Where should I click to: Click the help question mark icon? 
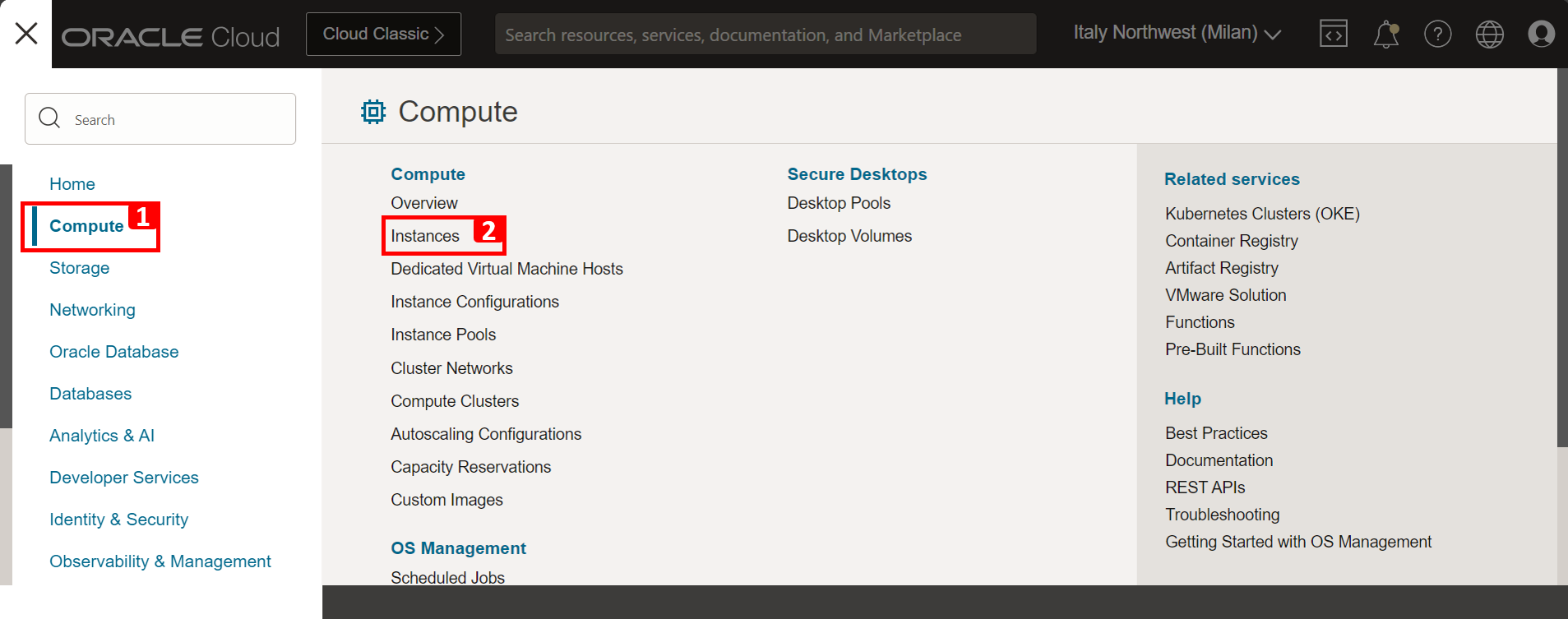[1437, 34]
